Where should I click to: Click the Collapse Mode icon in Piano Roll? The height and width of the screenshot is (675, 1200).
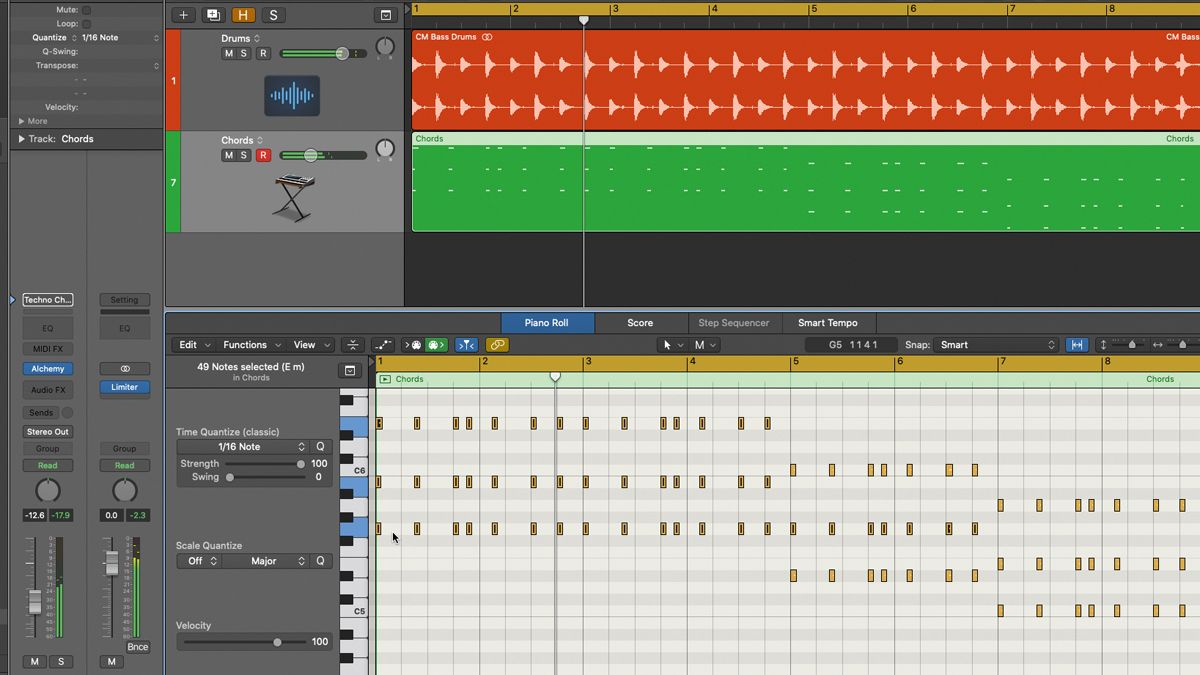(353, 344)
